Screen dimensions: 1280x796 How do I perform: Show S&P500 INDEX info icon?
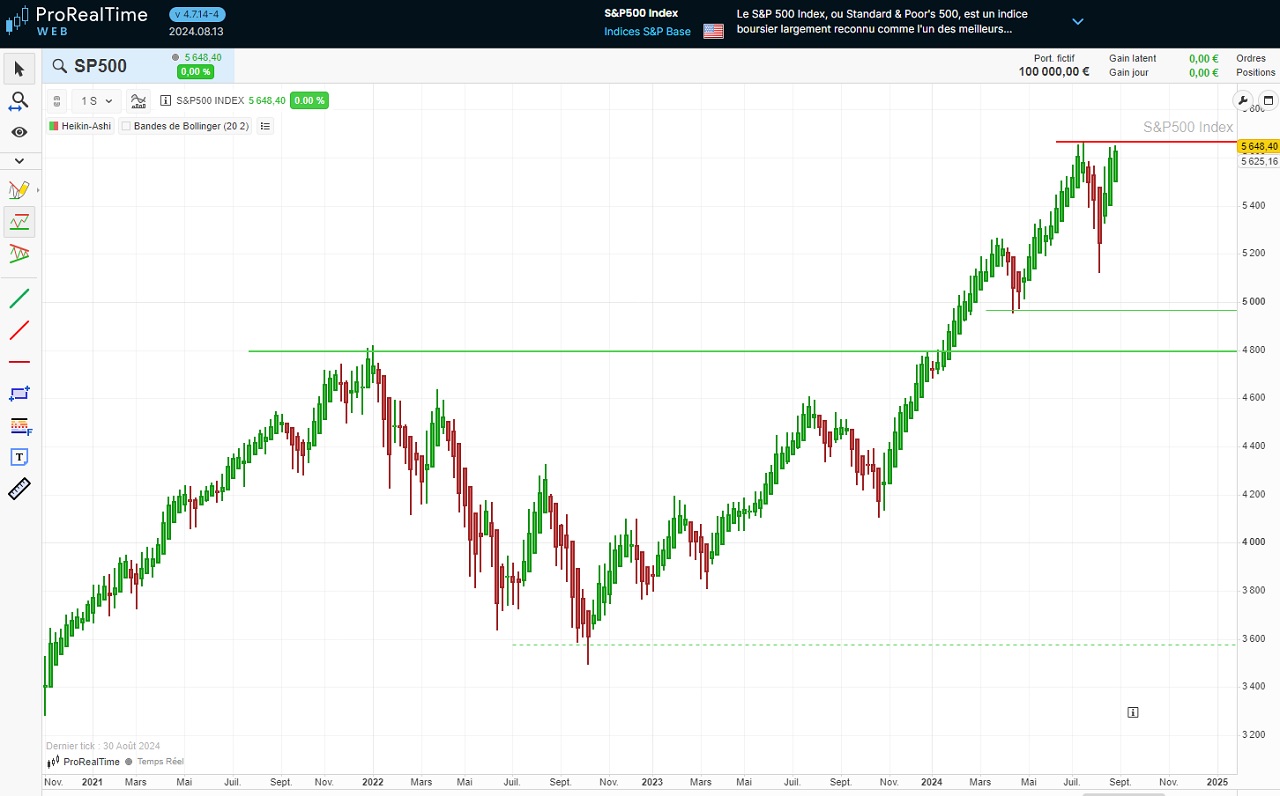(165, 101)
